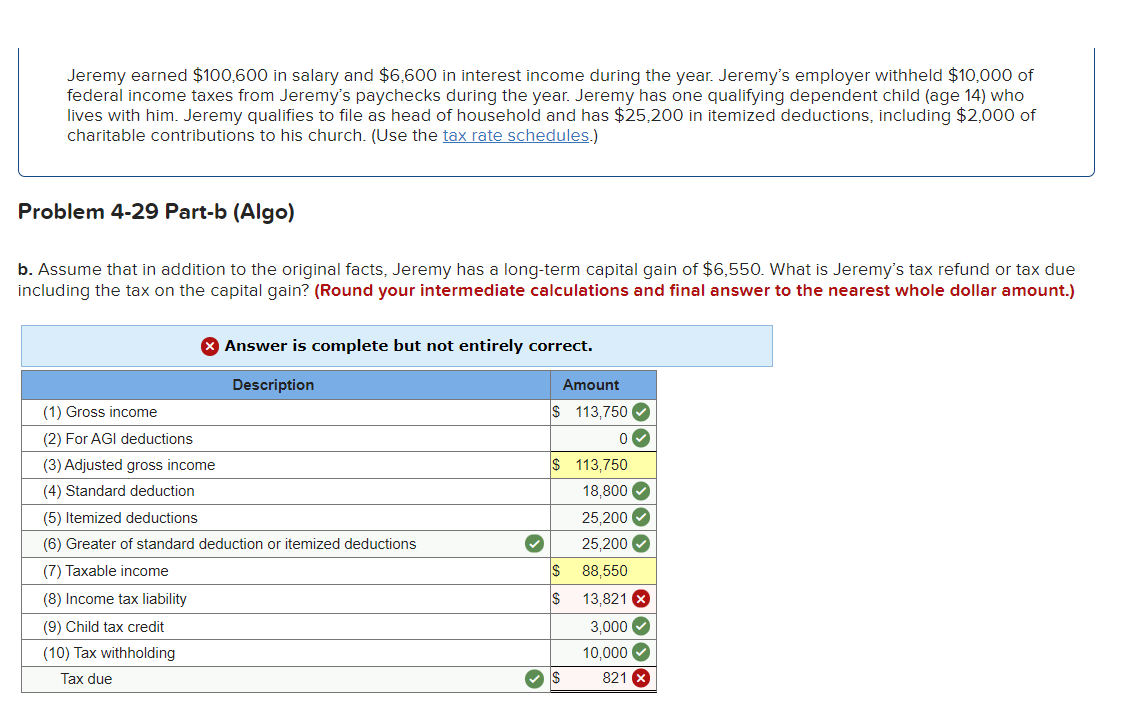Click '(9) Child tax credit' row label
Screen dimensions: 1133x712
(103, 627)
